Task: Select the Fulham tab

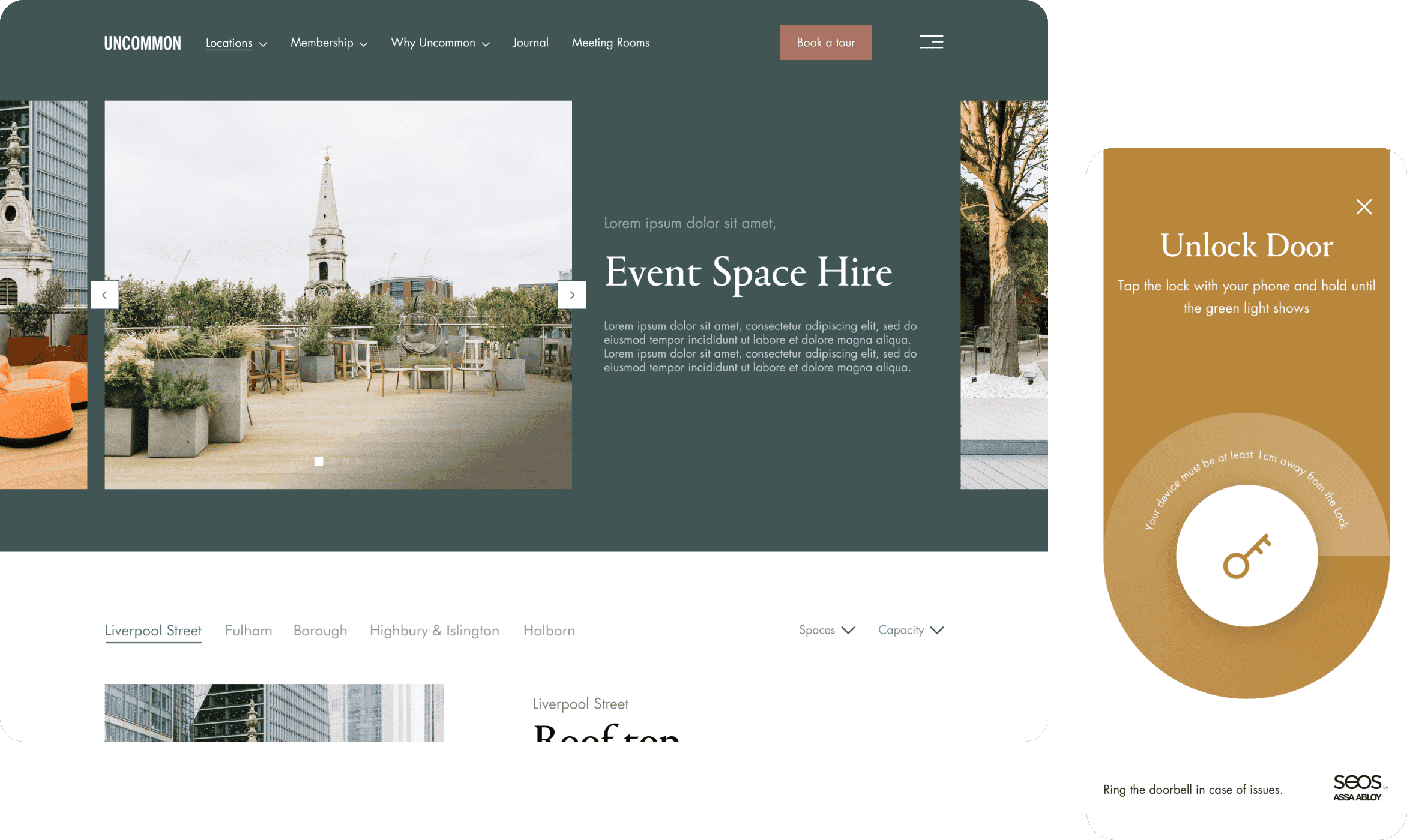Action: (x=249, y=631)
